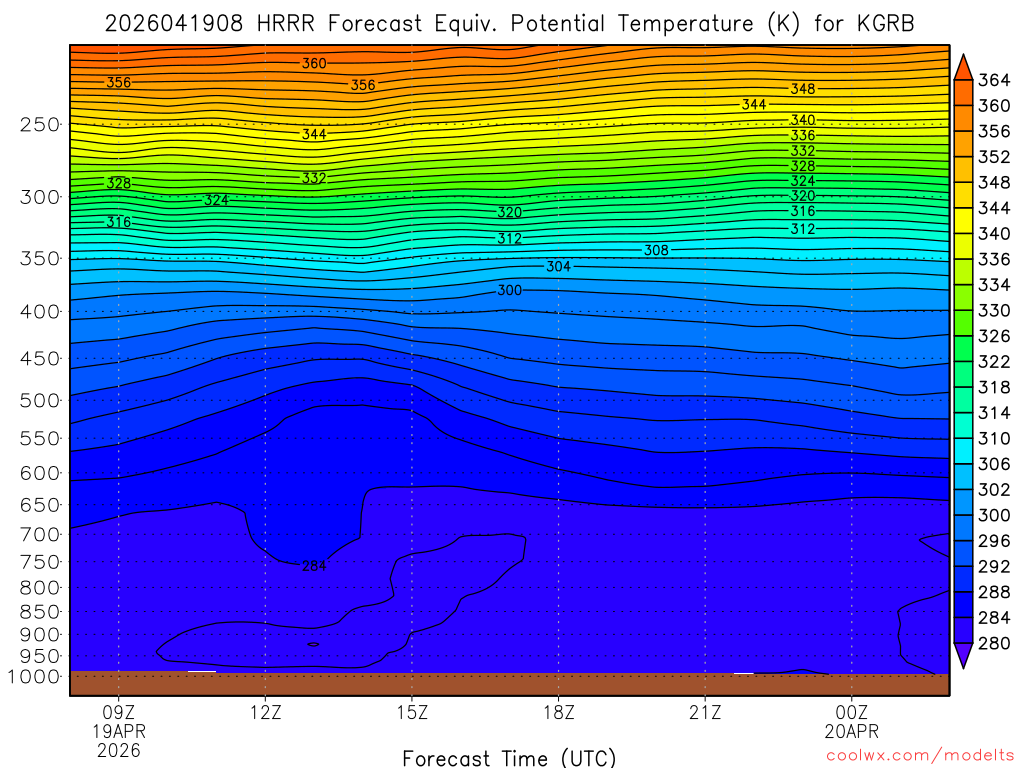Click the 800 pressure level label
Screen dimensions: 1024x768
(x=40, y=588)
